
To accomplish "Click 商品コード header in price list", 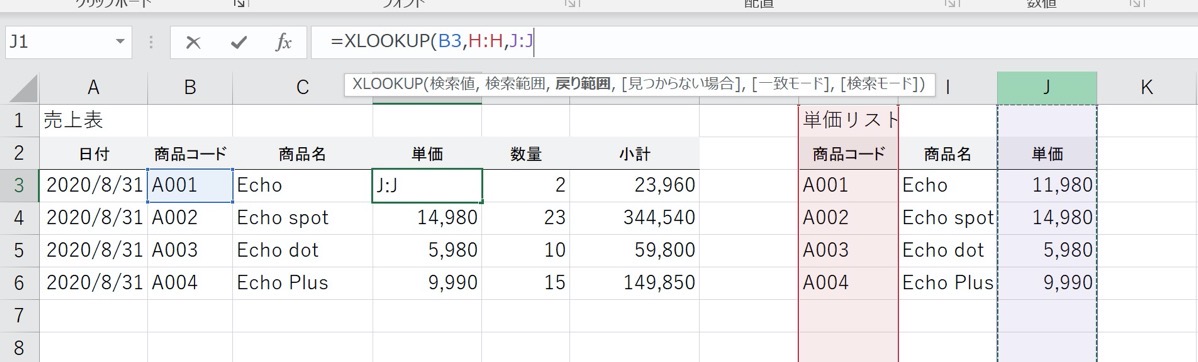I will tap(848, 154).
